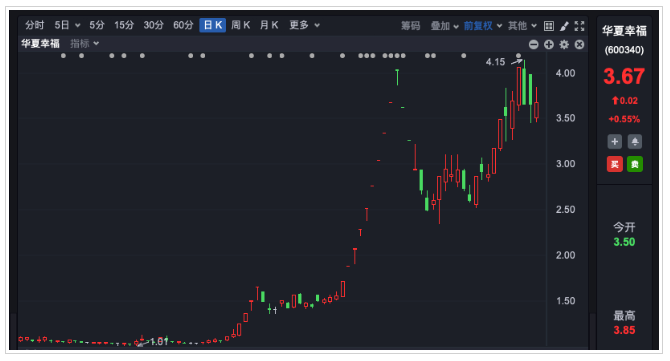Open the 更多 more periods dropdown

304,25
